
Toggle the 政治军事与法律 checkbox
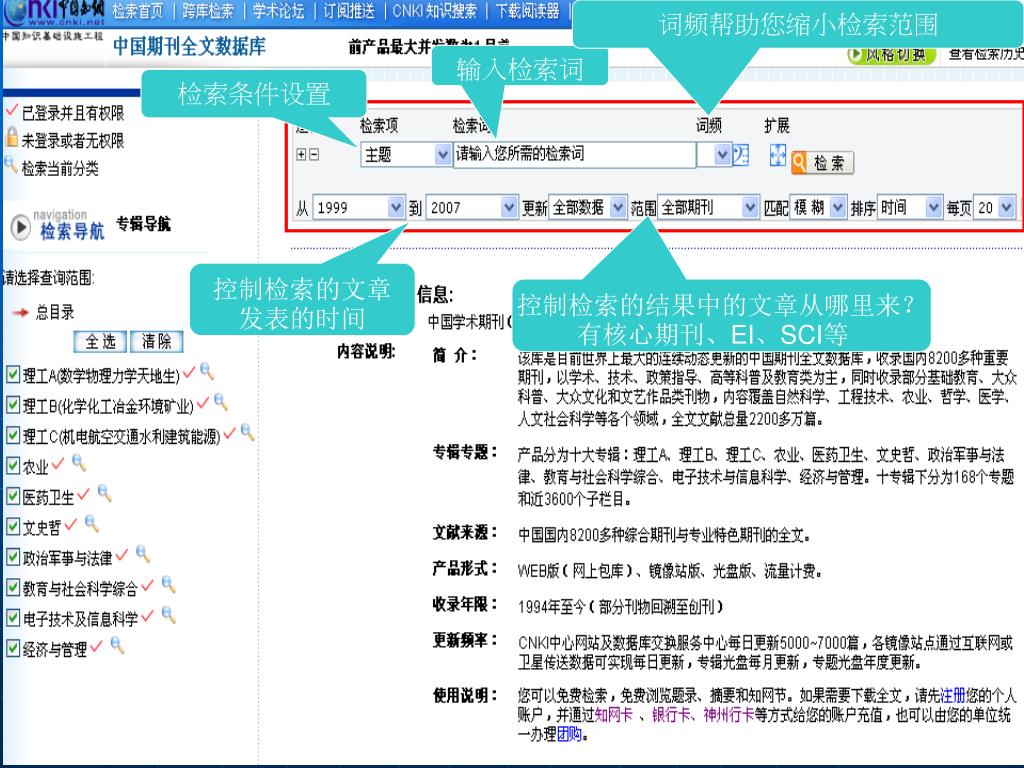(12, 557)
